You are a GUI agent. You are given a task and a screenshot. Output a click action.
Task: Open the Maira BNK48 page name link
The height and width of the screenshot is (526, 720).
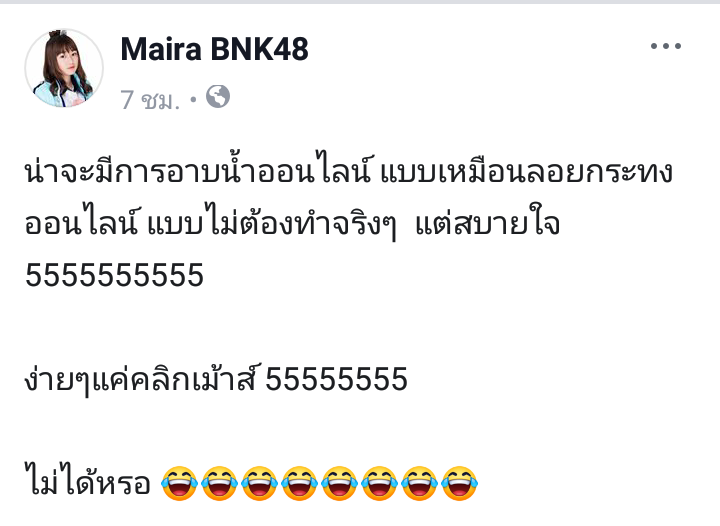[x=214, y=49]
